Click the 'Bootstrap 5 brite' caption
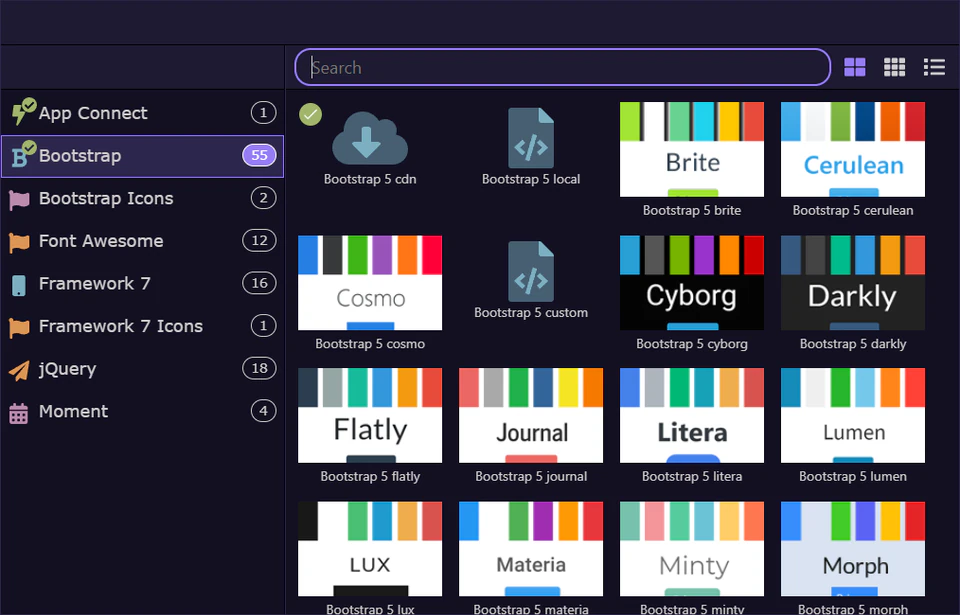This screenshot has width=960, height=615. (692, 211)
